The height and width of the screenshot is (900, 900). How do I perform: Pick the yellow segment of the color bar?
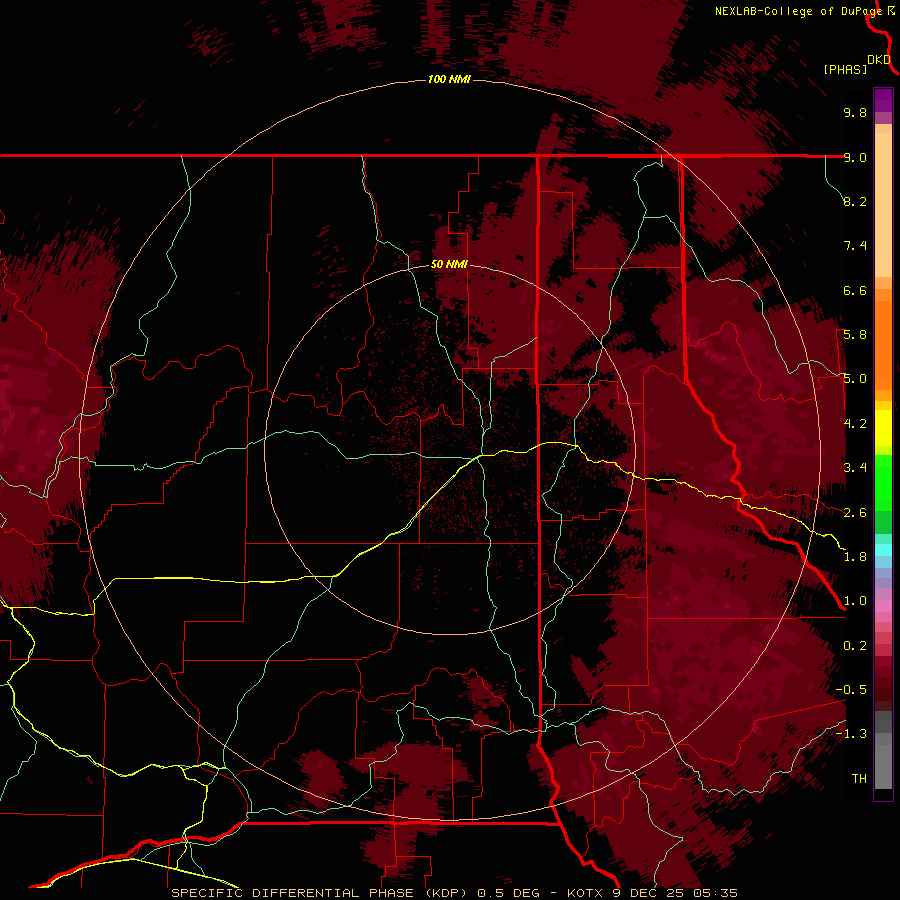coord(883,428)
